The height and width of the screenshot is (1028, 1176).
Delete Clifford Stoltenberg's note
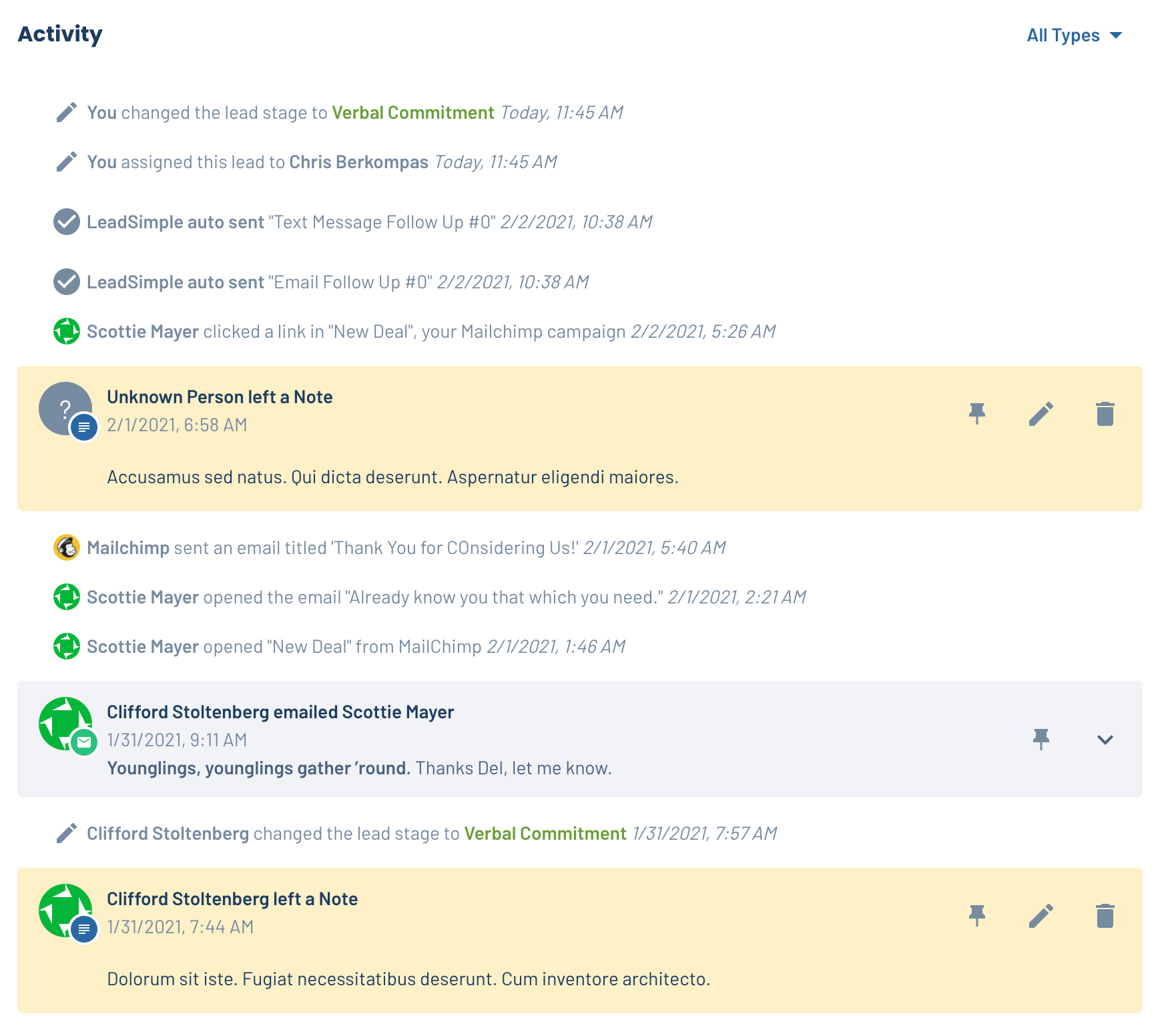coord(1105,916)
